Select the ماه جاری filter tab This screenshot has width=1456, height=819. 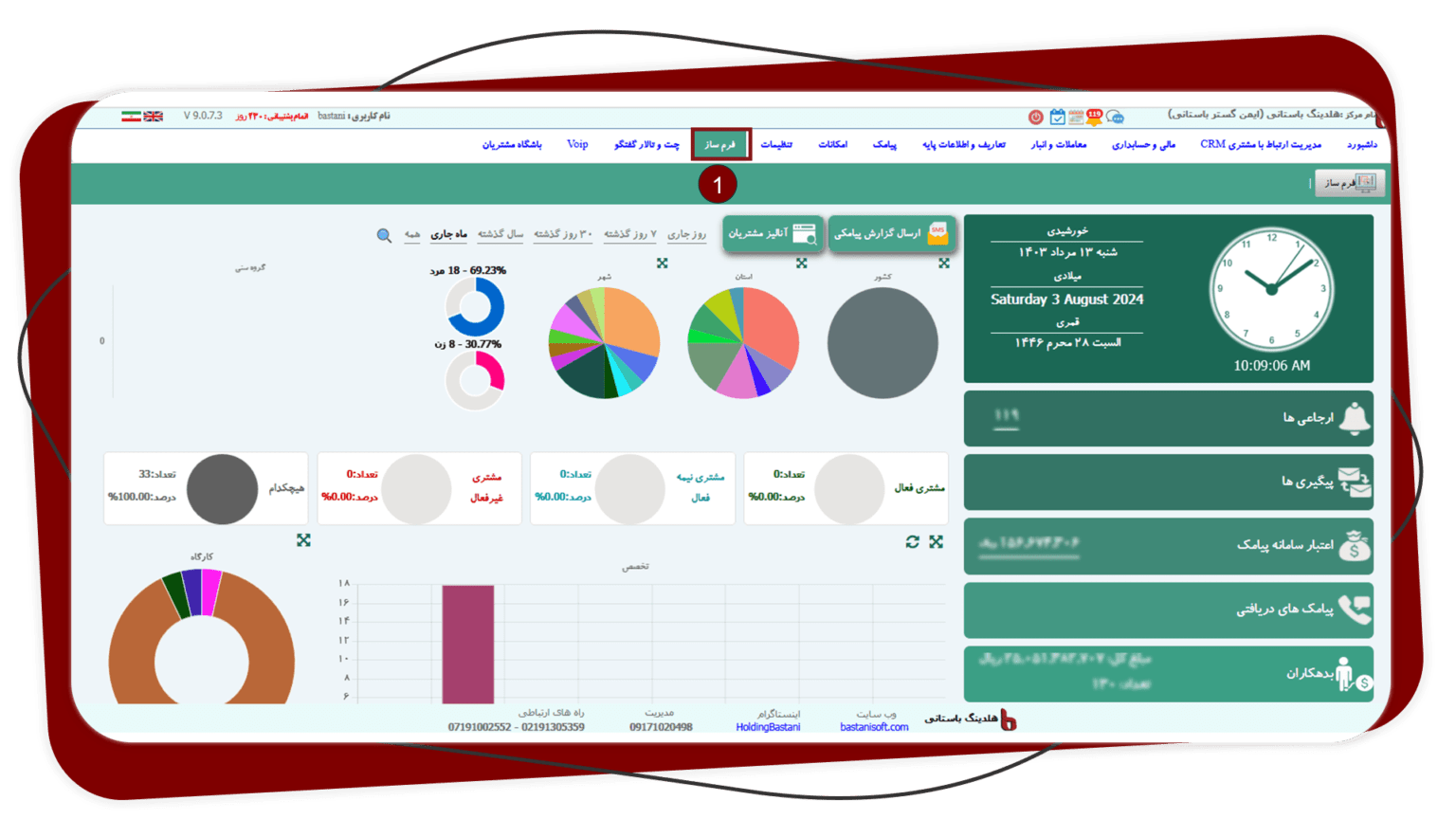click(x=448, y=234)
